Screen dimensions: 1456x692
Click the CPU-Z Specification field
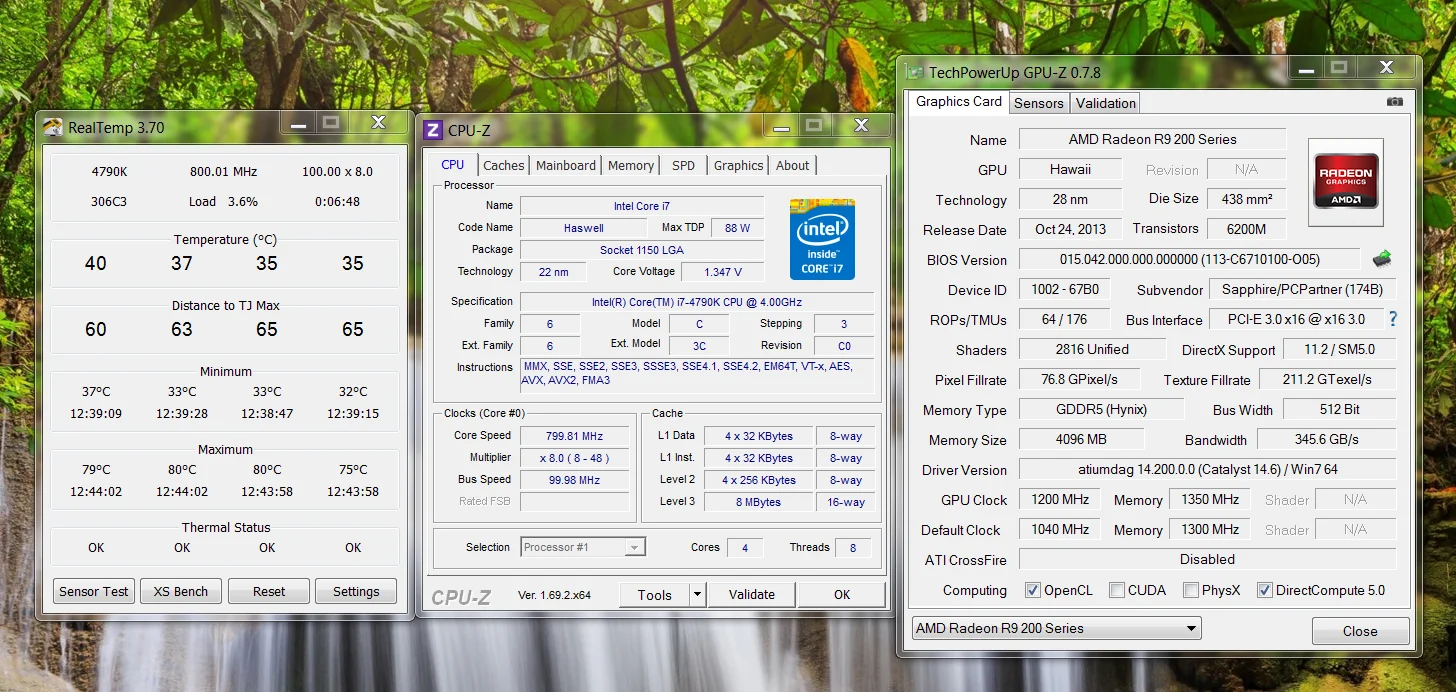pyautogui.click(x=697, y=302)
